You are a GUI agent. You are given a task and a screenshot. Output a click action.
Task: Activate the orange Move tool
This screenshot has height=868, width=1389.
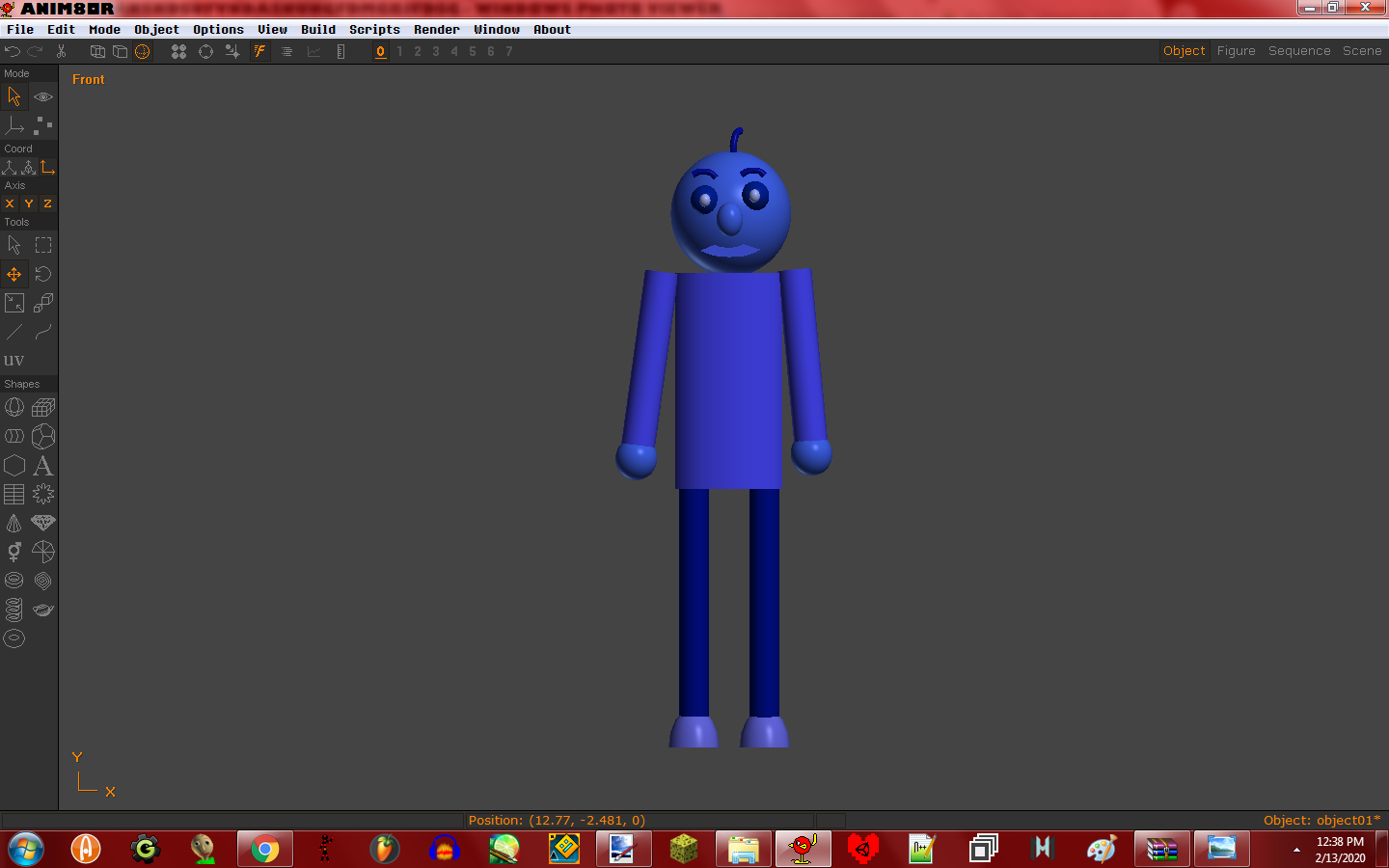pos(14,274)
